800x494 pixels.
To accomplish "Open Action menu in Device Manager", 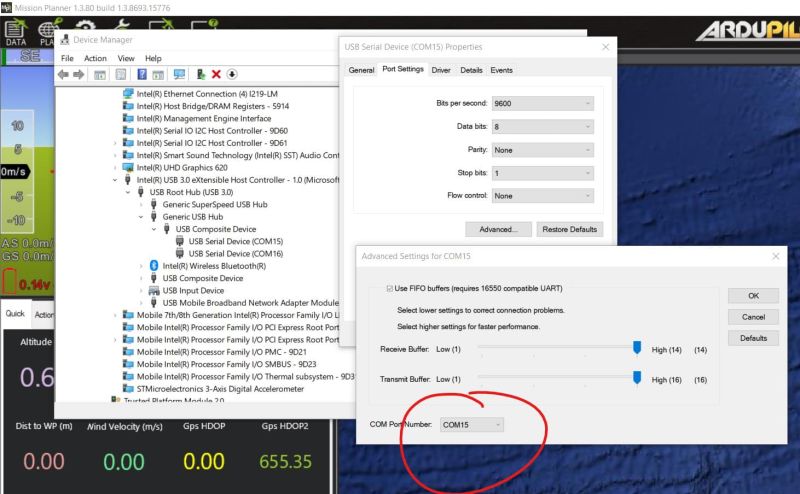I will coord(95,58).
